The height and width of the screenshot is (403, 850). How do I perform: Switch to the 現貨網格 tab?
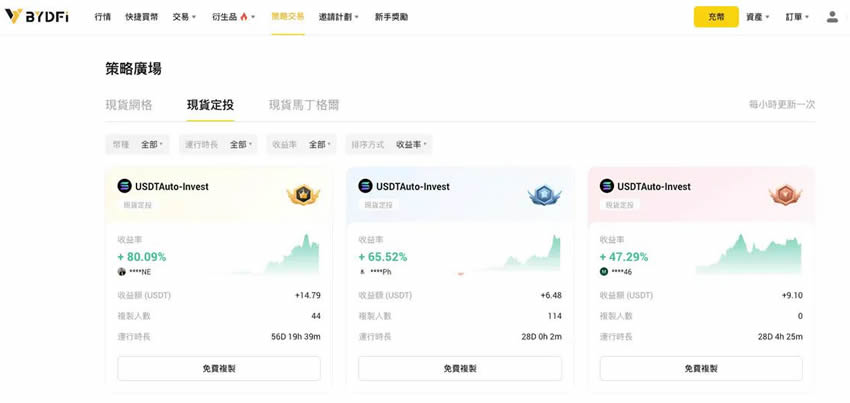[x=129, y=105]
